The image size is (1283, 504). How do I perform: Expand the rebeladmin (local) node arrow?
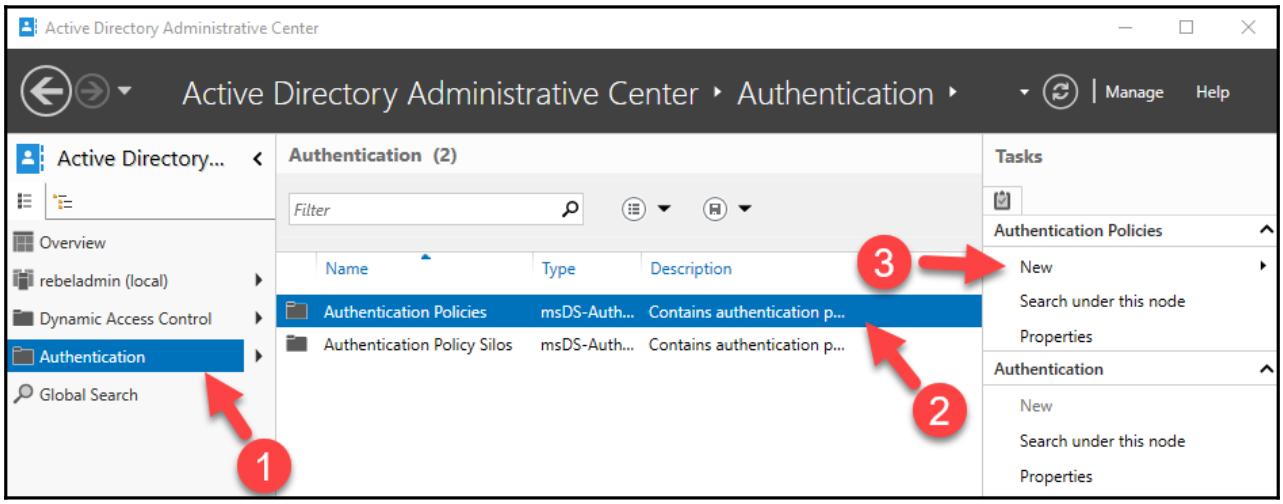click(259, 281)
